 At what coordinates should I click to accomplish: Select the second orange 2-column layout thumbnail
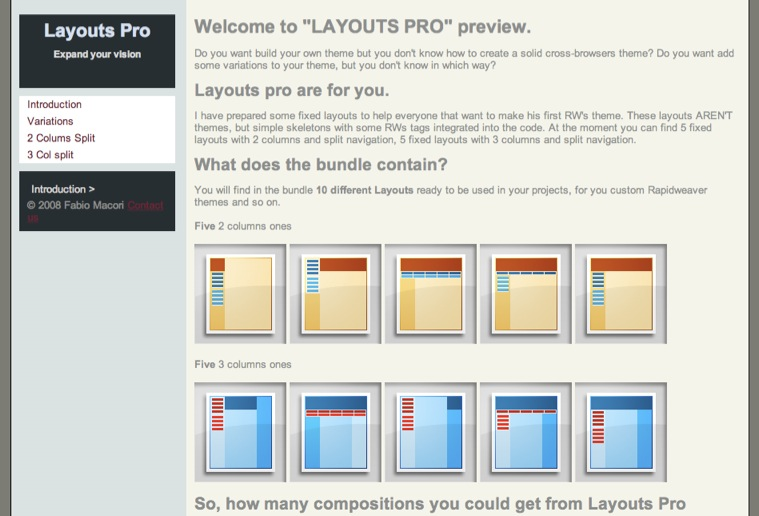point(336,293)
